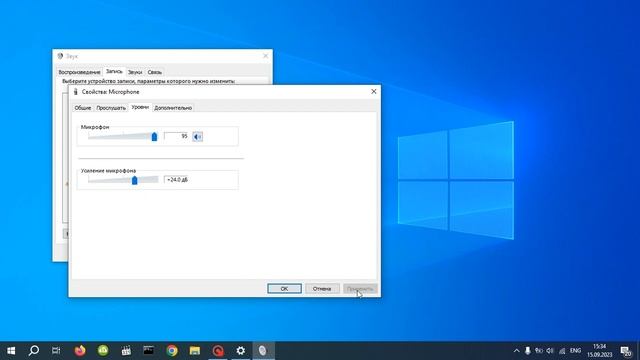Click the microphone icon in system tray
Viewport: 640px width, 360px height.
point(528,351)
